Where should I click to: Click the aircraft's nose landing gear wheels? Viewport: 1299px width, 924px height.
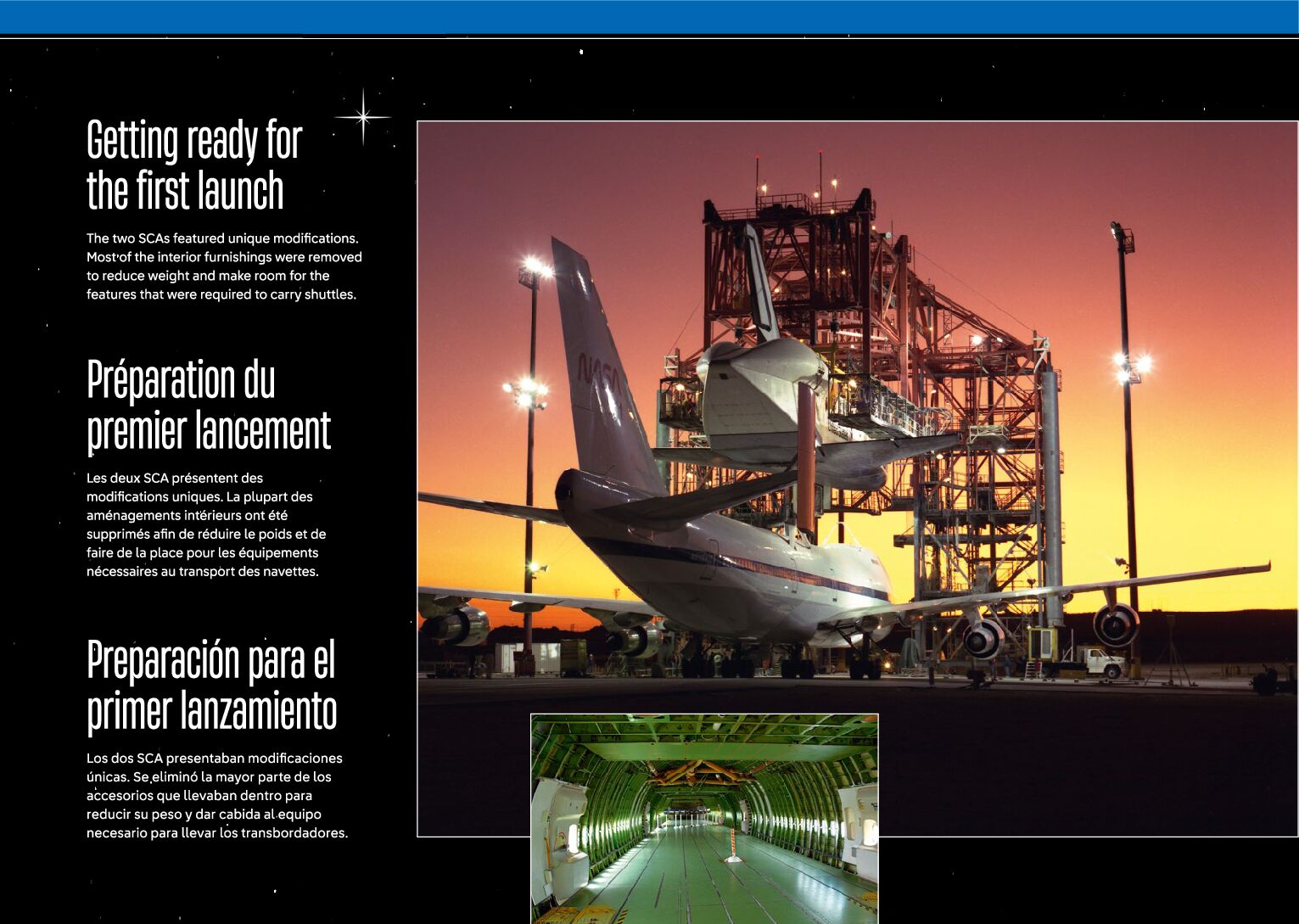(864, 666)
